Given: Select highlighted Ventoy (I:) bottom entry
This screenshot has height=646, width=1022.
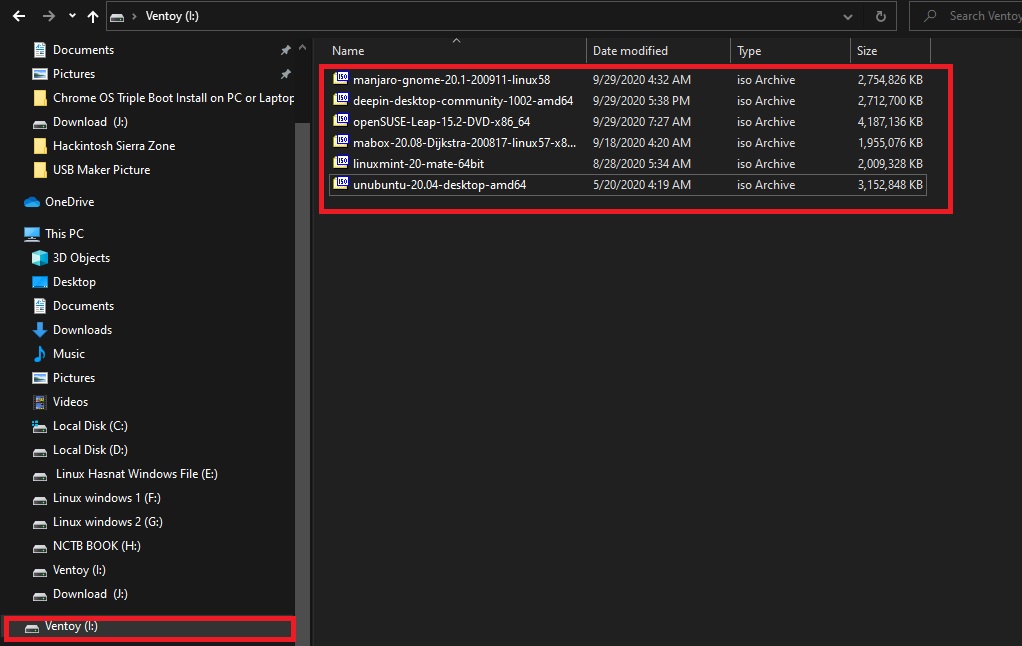Looking at the screenshot, I should click(149, 628).
